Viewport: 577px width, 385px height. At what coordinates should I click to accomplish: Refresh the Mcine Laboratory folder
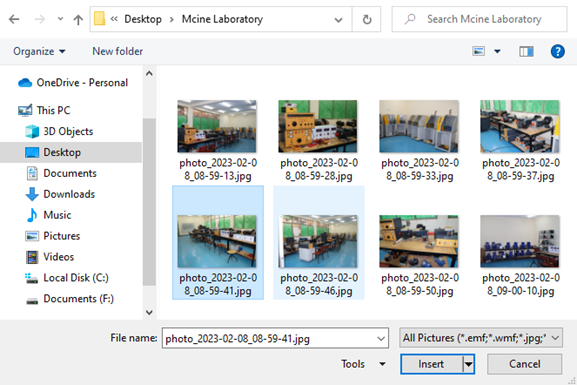click(367, 19)
